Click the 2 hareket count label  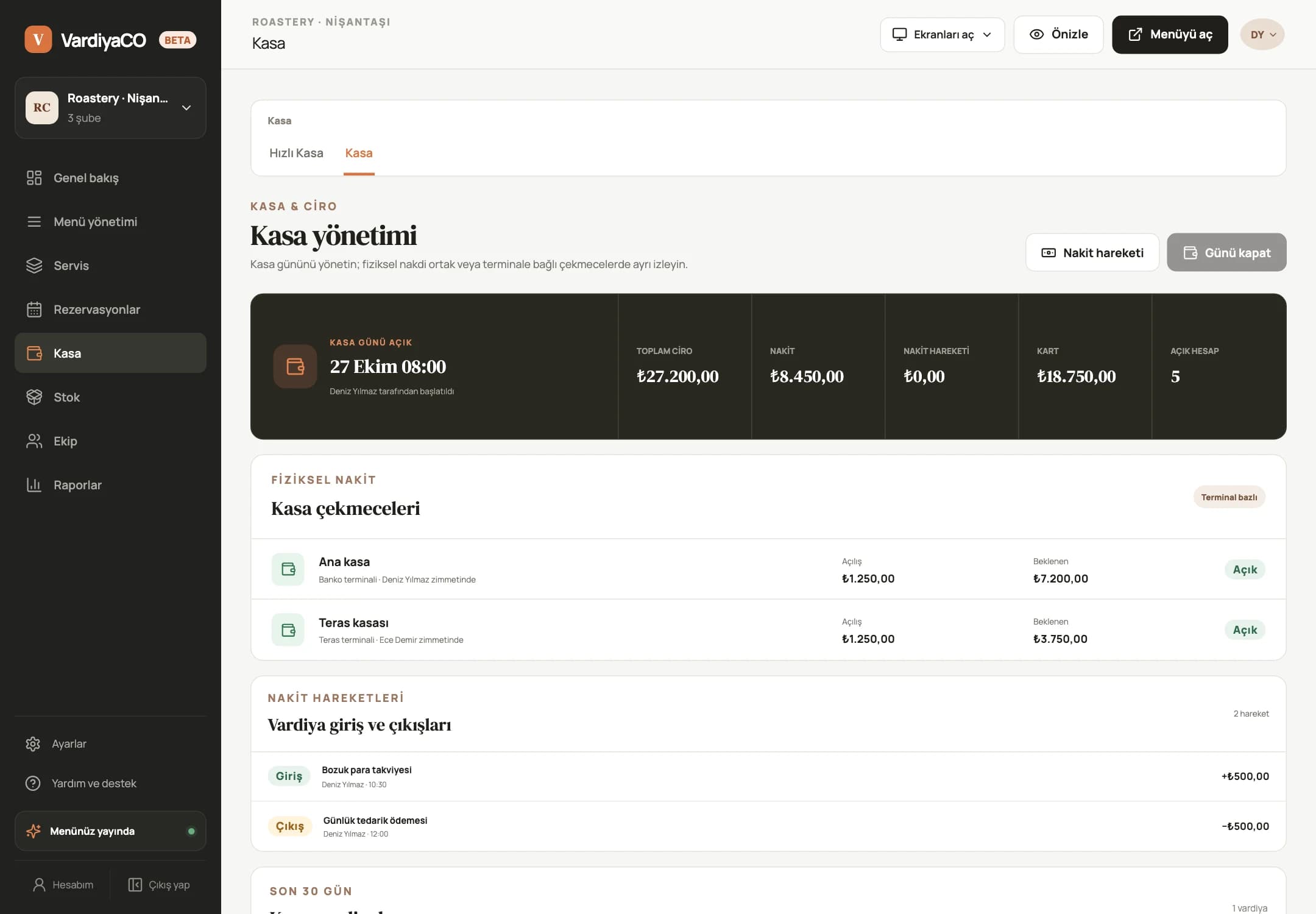click(1251, 714)
